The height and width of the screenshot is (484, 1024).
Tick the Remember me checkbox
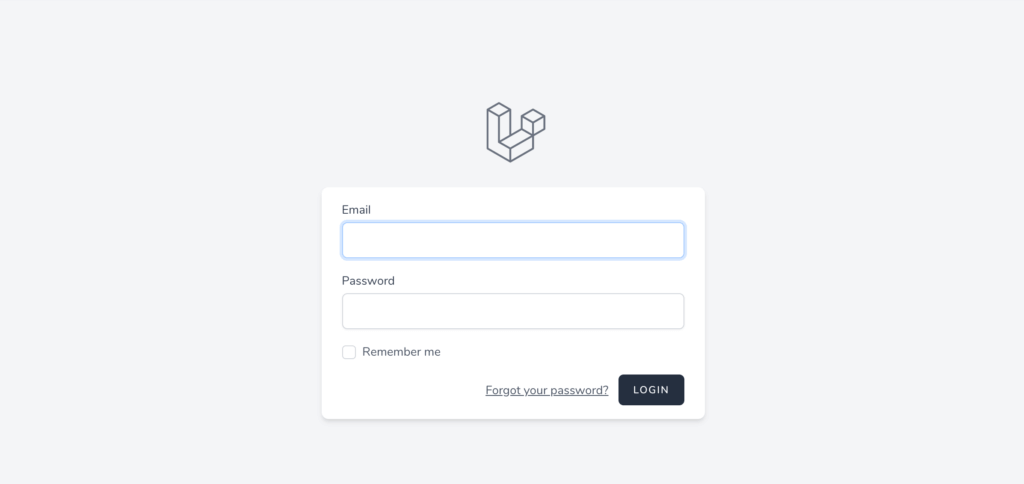pyautogui.click(x=349, y=352)
